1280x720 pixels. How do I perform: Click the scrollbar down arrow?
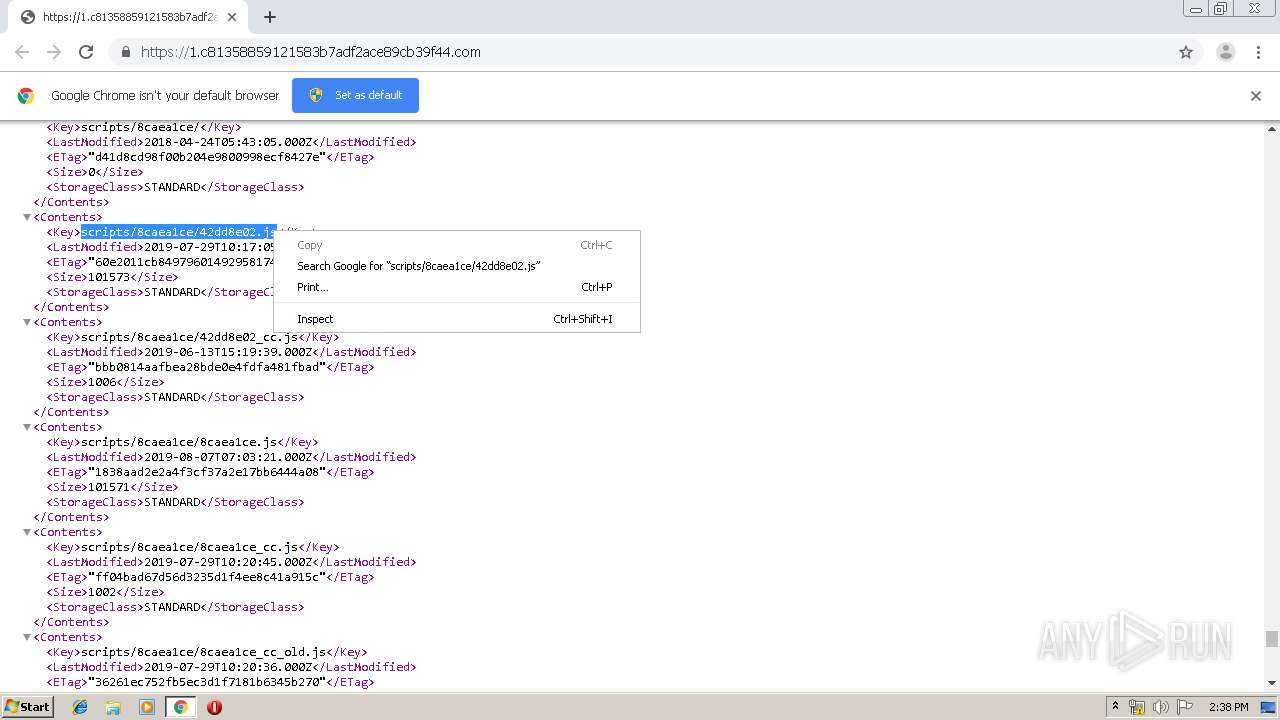tap(1271, 683)
